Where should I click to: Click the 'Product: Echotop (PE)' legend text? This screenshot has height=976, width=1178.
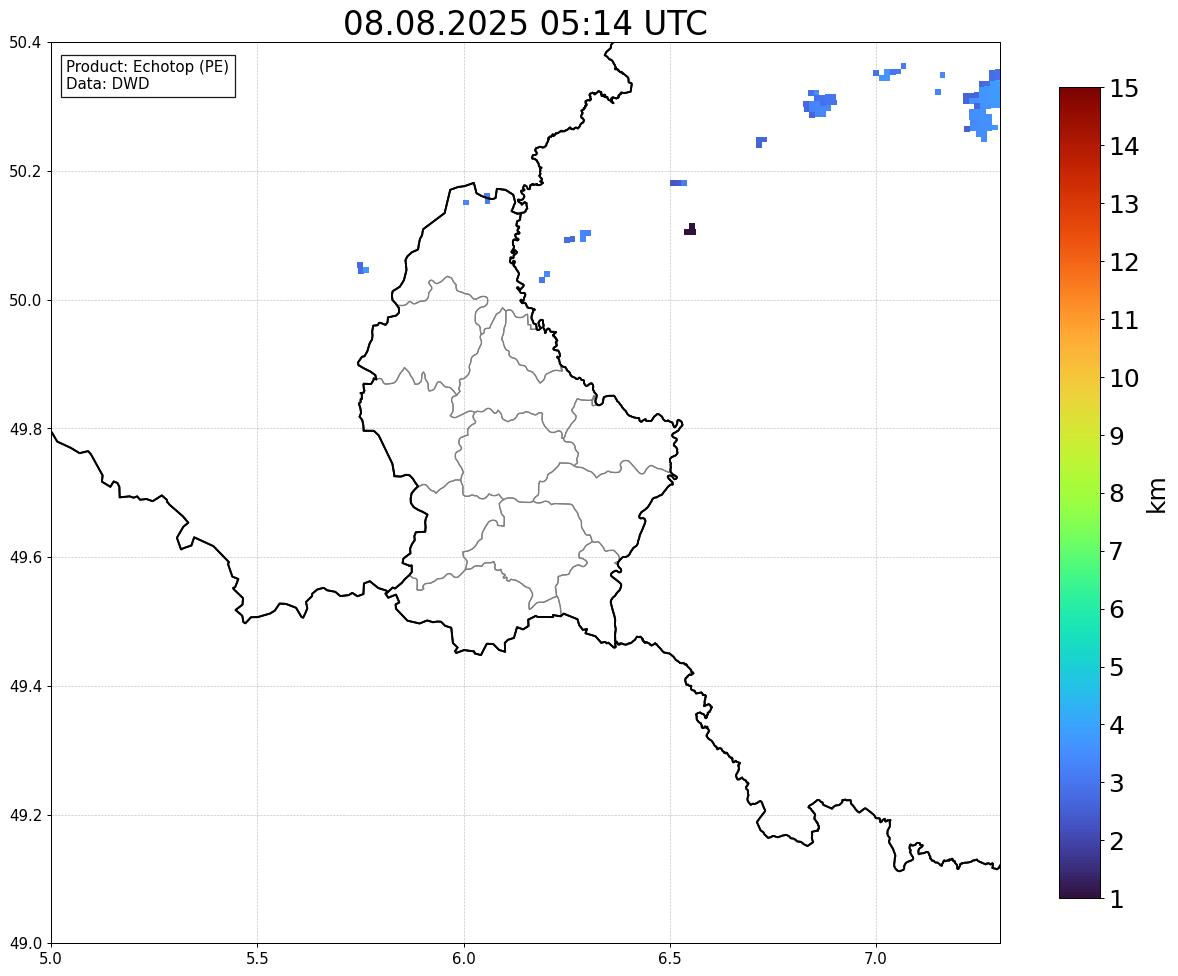147,67
